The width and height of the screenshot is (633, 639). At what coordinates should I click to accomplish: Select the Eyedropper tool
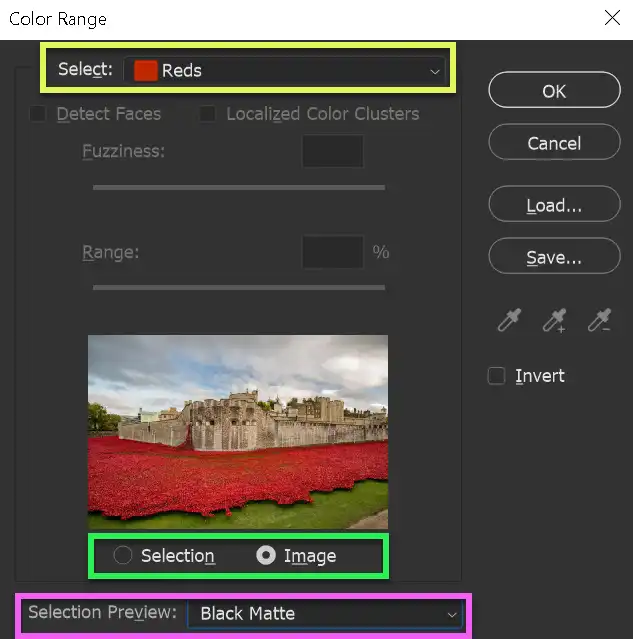click(x=509, y=320)
